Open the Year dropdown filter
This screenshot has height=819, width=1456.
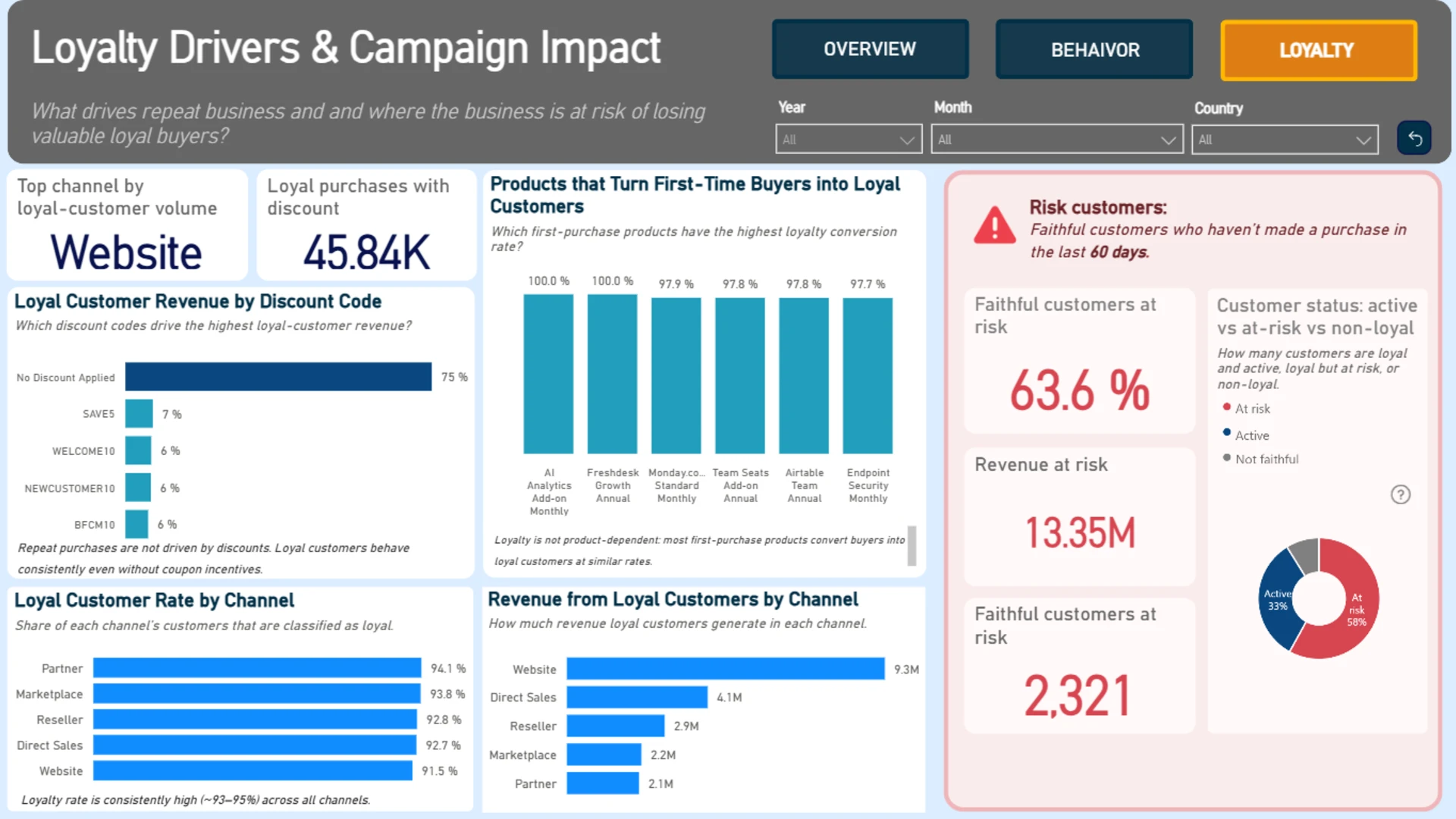pos(849,140)
